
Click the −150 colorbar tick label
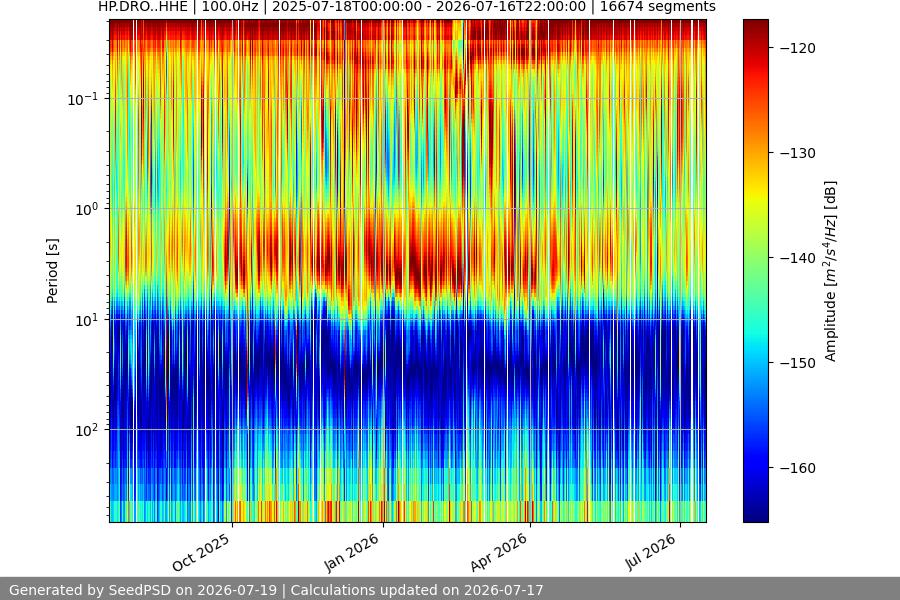(798, 363)
